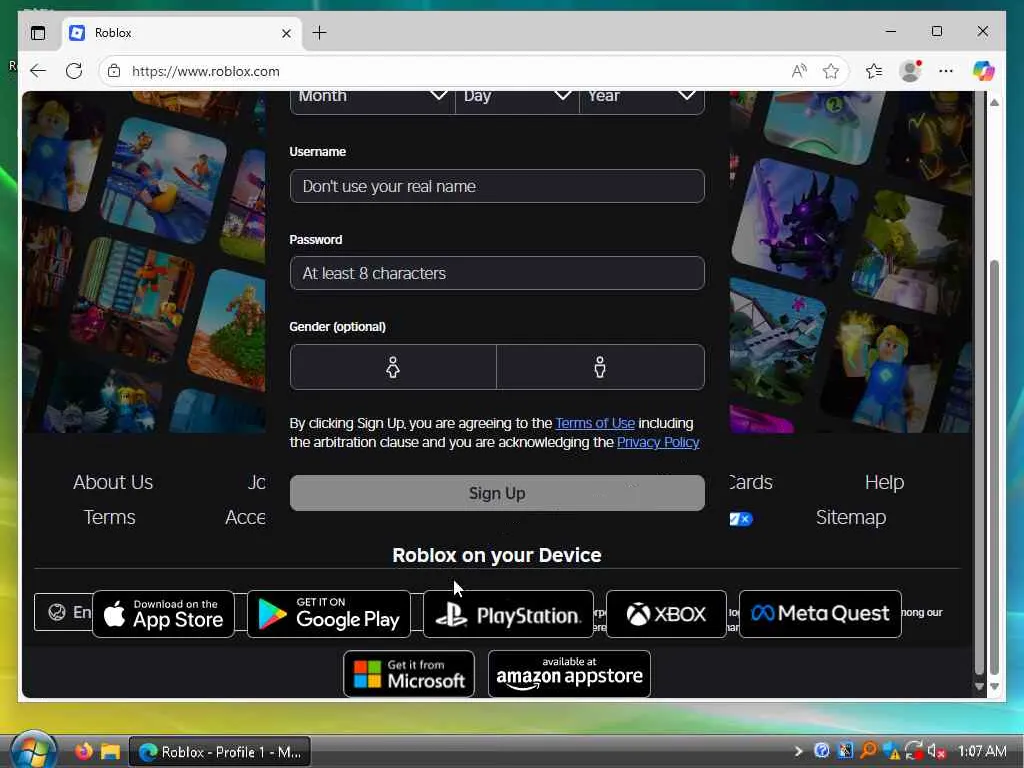
Task: Switch to Roblox Edge taskbar button
Action: tap(220, 752)
